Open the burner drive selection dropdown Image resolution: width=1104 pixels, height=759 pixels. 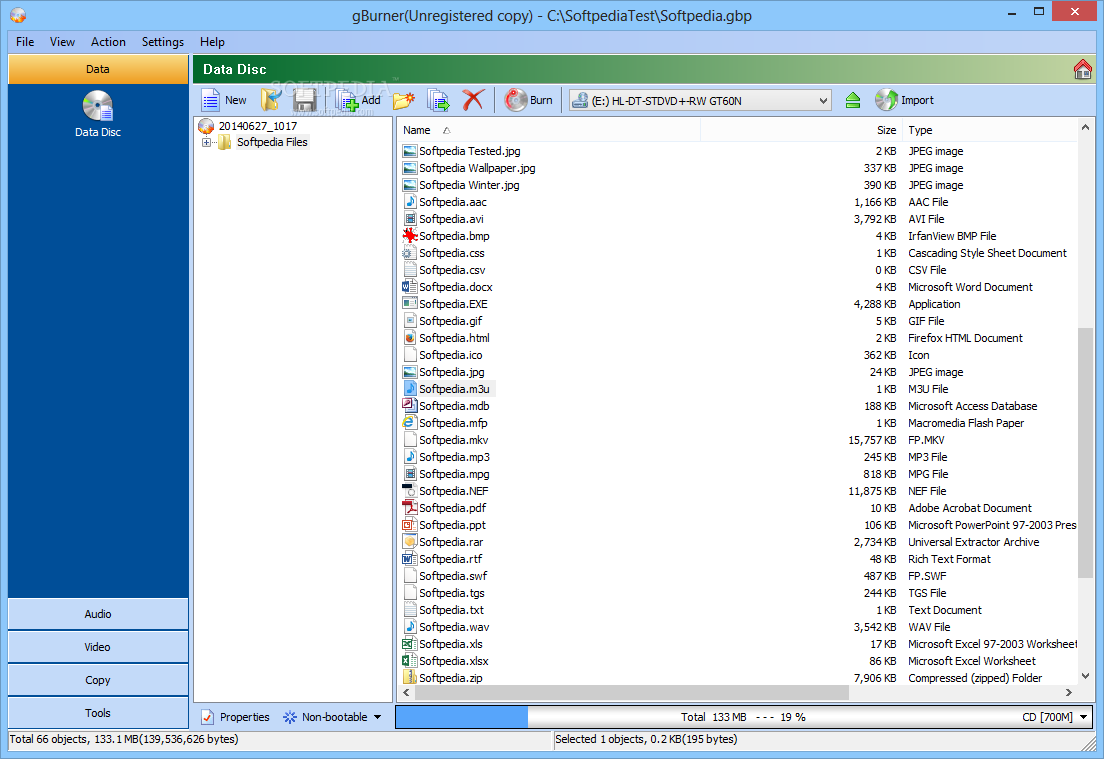(x=823, y=101)
